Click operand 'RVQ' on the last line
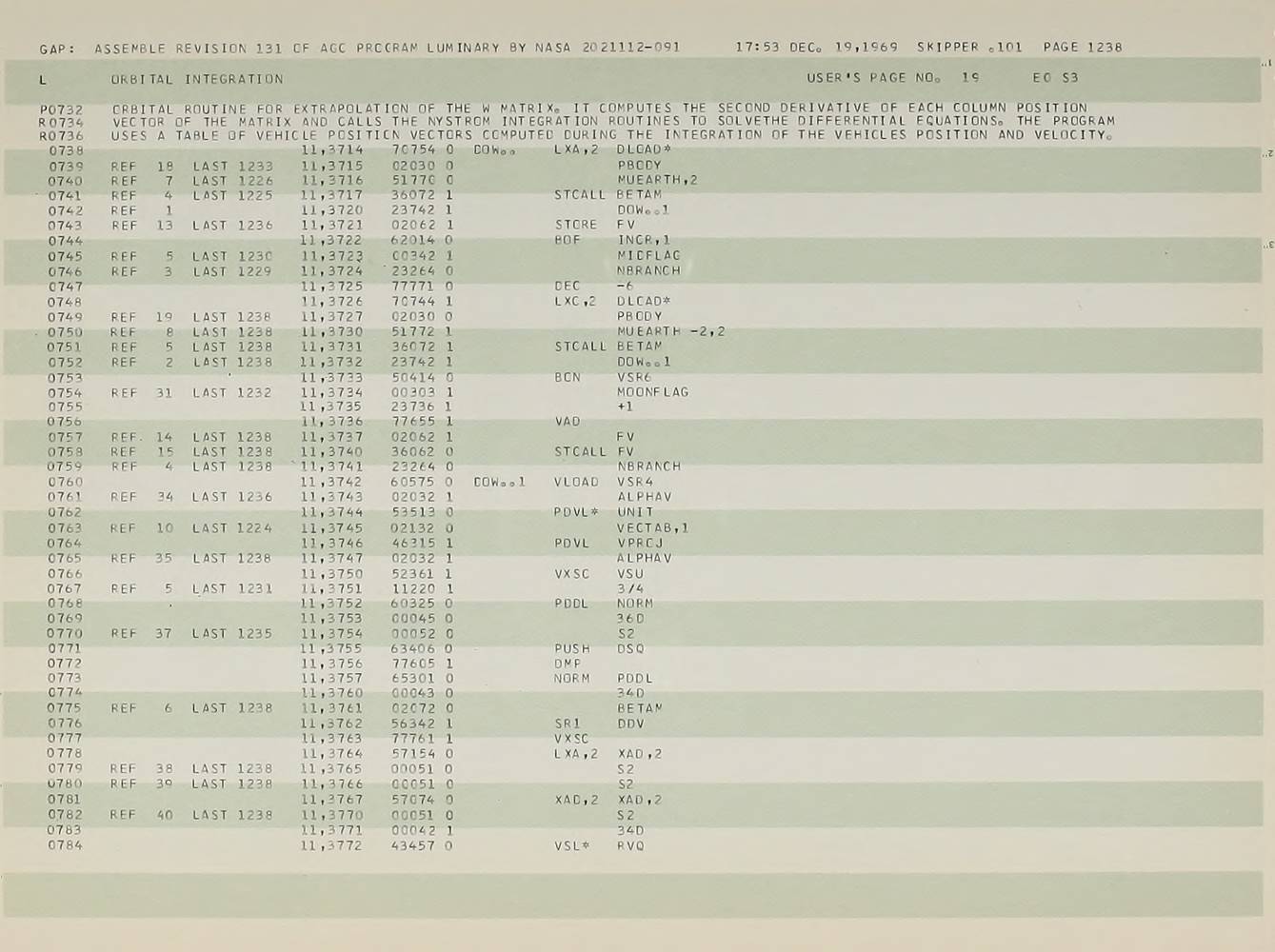The height and width of the screenshot is (952, 1275). [630, 845]
